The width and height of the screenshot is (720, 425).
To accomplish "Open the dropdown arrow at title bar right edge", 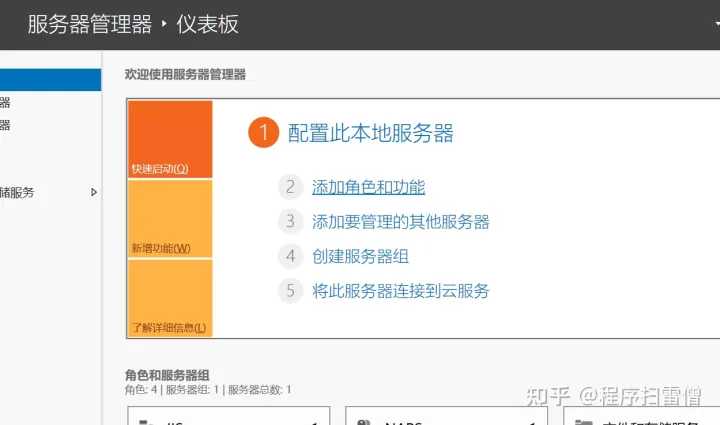I will coord(717,23).
